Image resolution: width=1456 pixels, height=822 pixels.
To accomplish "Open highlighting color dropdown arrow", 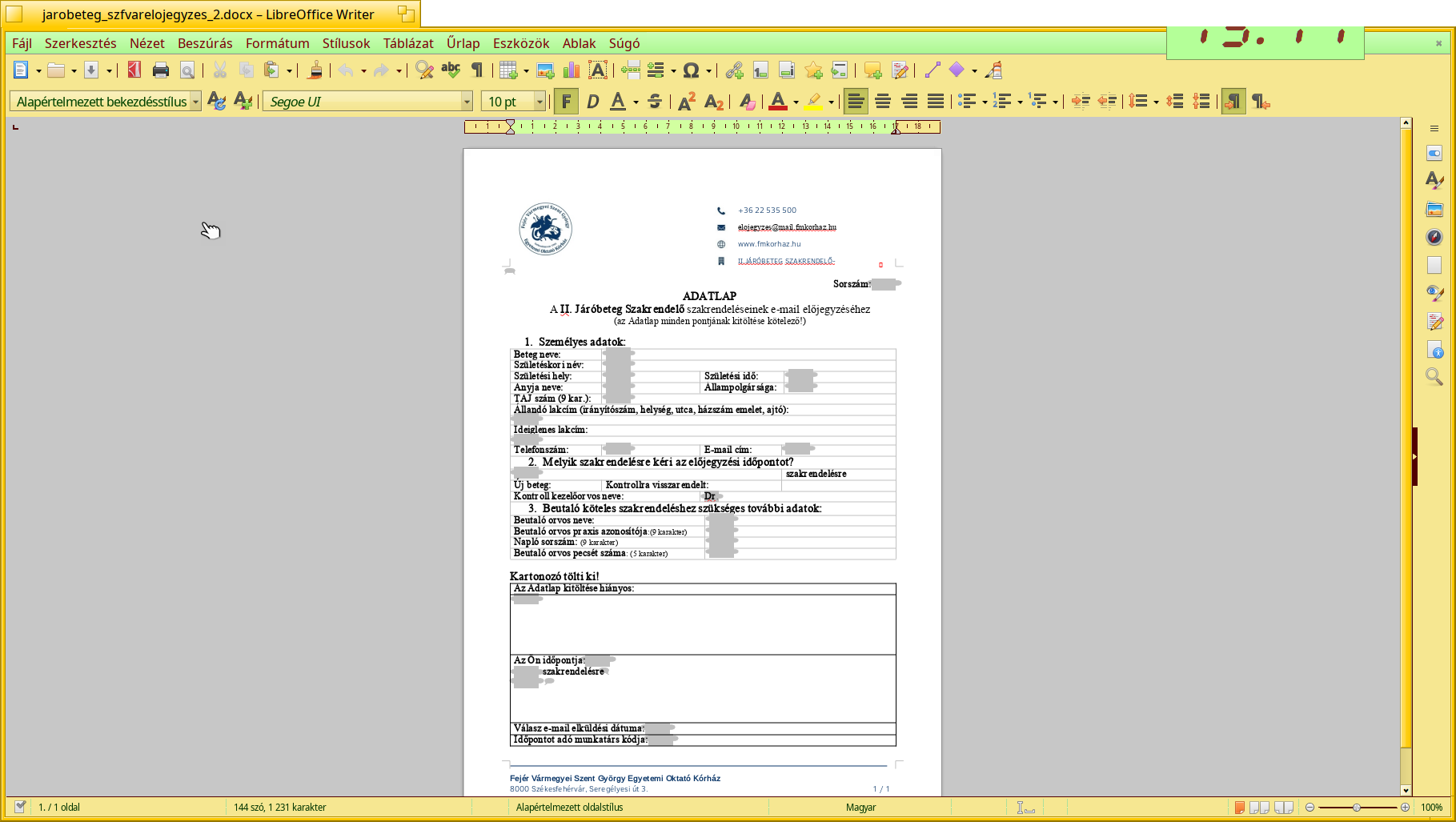I will pos(831,102).
